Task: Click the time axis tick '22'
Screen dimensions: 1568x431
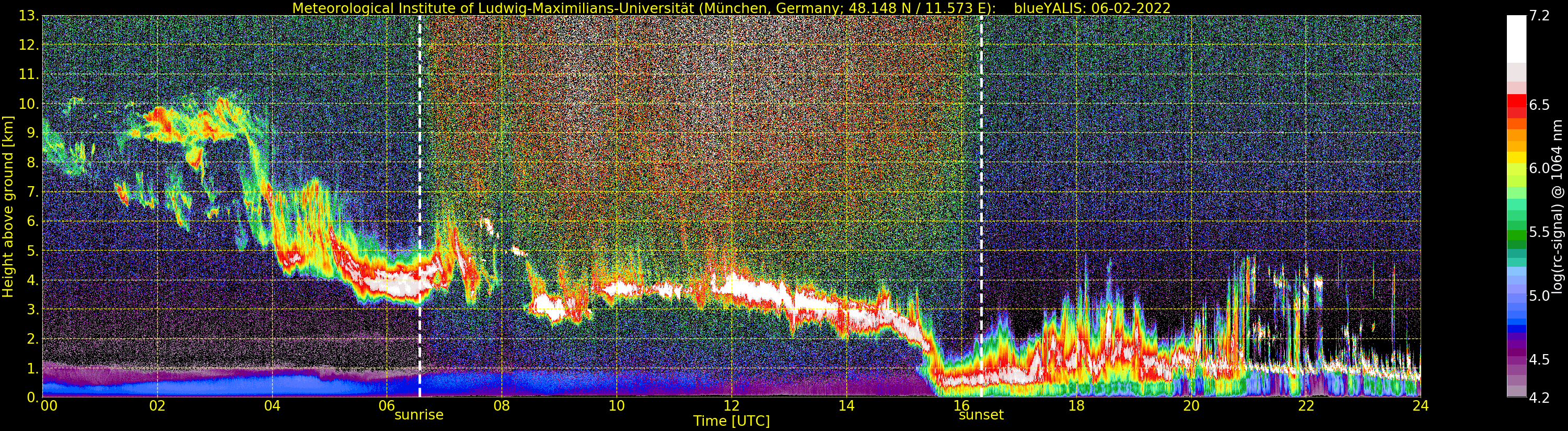Action: 1306,405
